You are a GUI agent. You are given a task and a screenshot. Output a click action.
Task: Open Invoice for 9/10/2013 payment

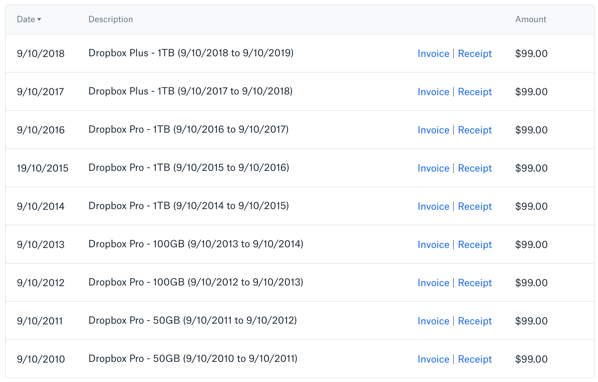click(433, 244)
